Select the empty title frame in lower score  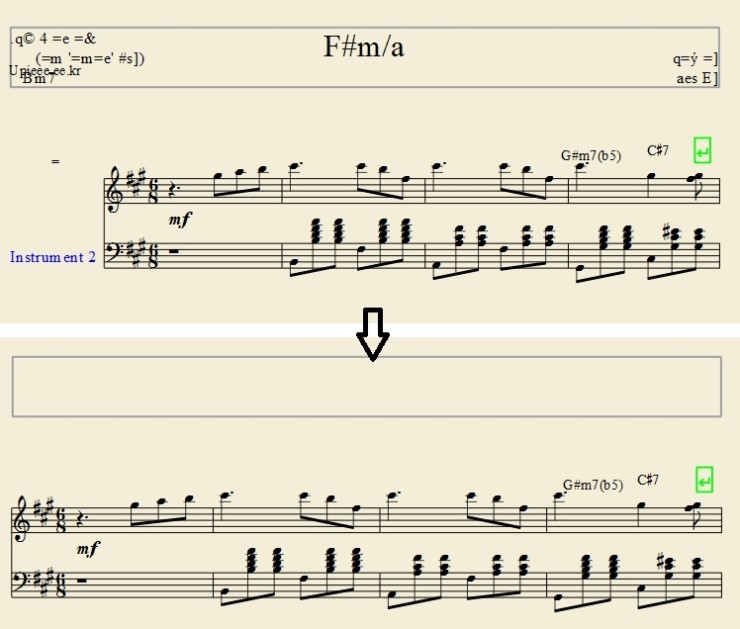[367, 386]
